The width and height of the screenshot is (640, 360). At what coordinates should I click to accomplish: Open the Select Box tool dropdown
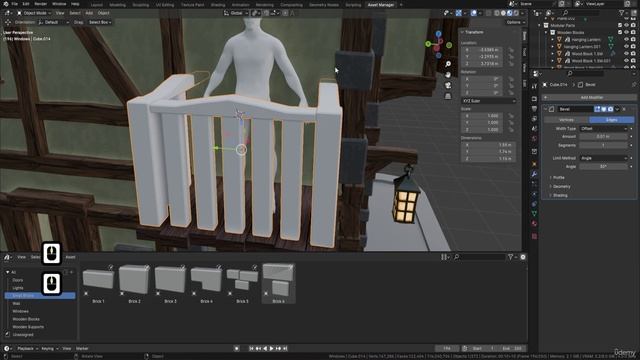(100, 22)
